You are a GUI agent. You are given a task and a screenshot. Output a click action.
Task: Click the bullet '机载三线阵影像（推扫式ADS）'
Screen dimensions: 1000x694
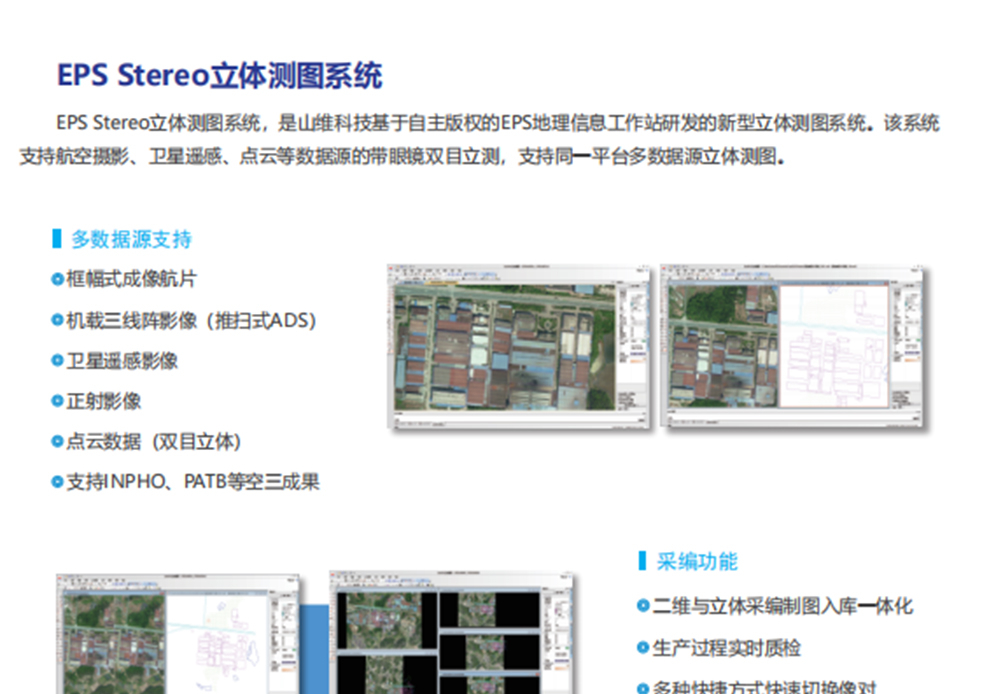tap(192, 320)
